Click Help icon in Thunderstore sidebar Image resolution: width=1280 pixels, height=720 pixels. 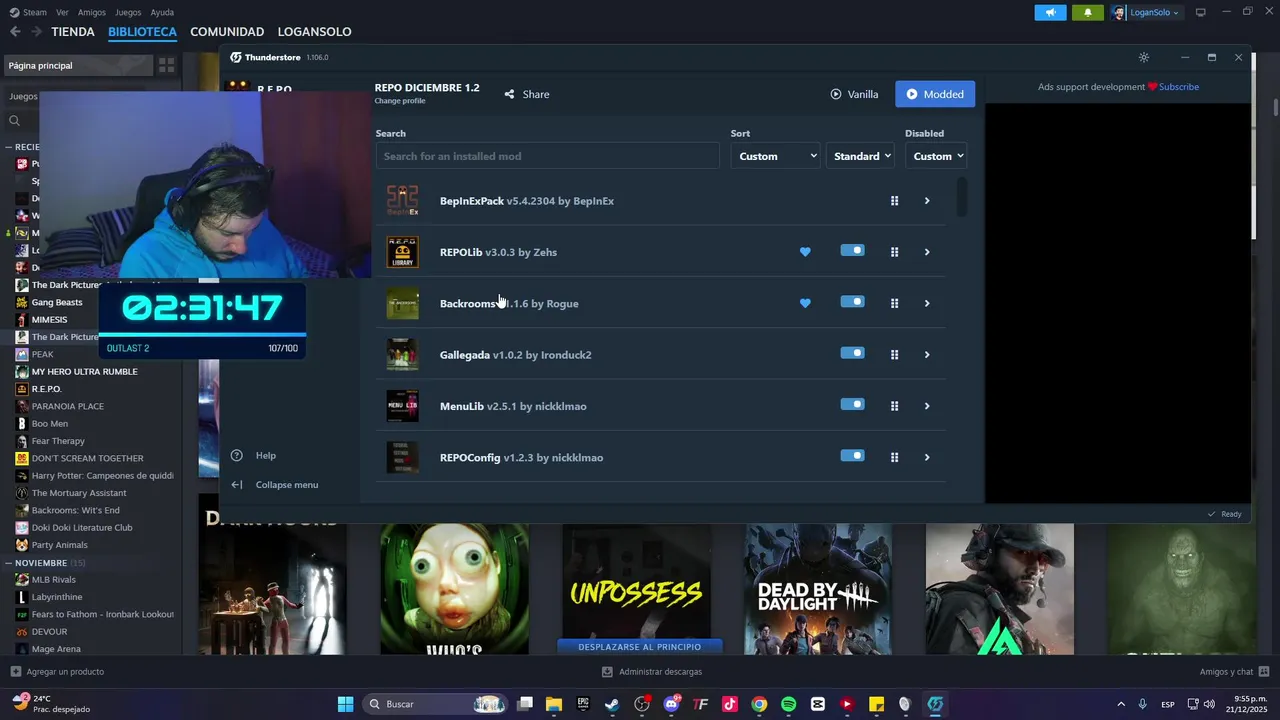point(237,455)
